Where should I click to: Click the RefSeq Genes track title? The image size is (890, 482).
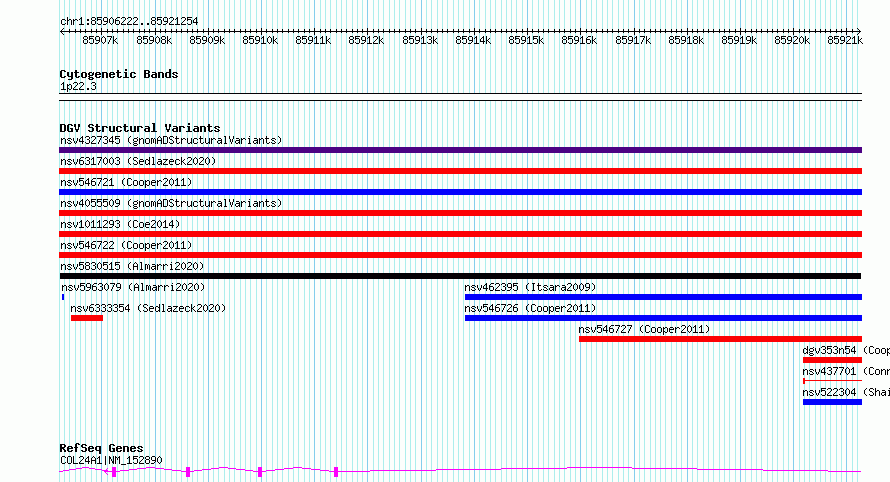tap(101, 449)
